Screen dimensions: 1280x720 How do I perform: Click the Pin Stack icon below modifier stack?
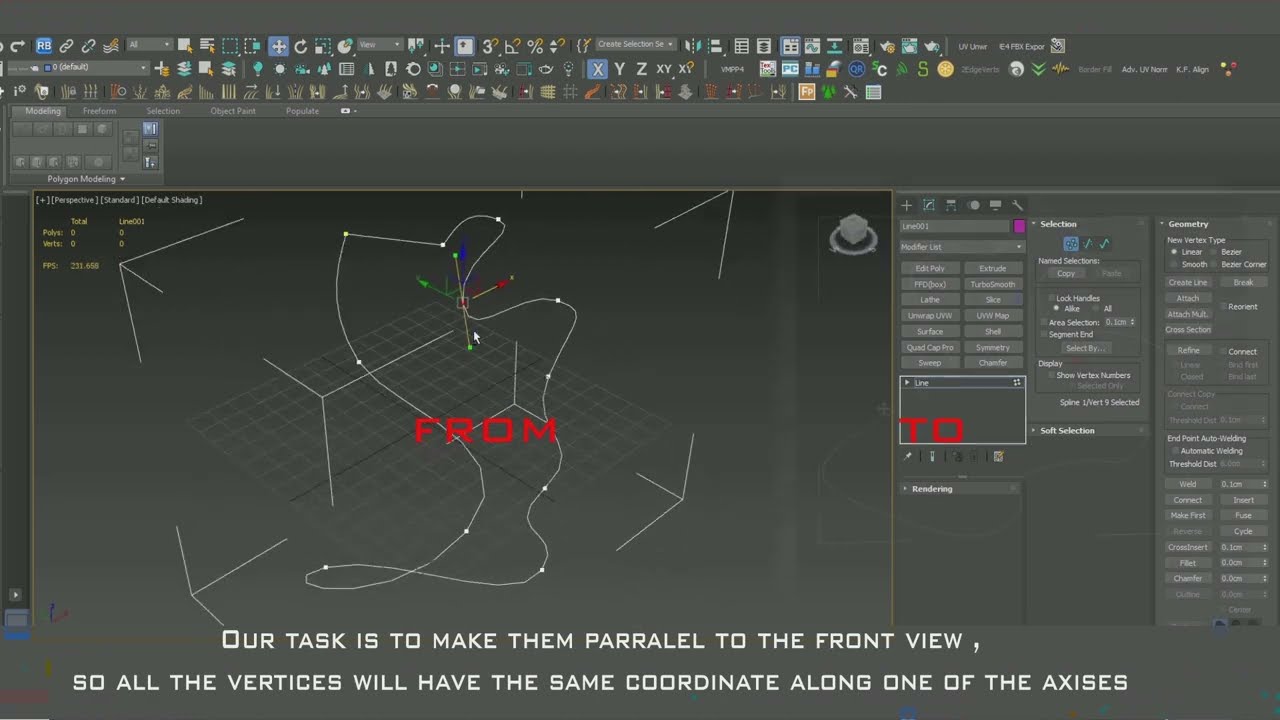click(x=908, y=456)
